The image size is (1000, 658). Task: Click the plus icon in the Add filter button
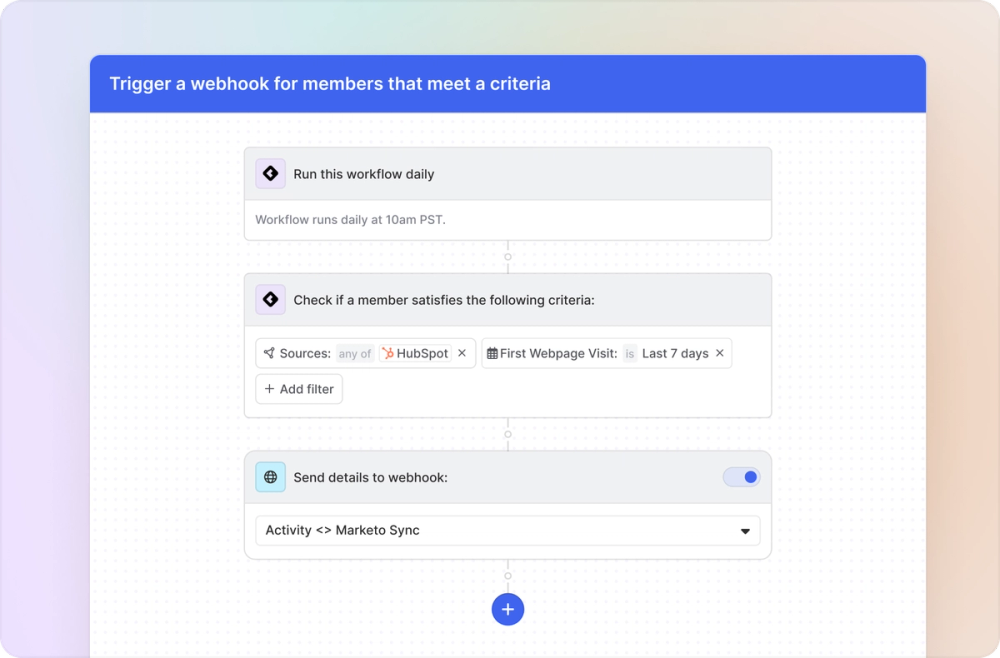tap(268, 389)
